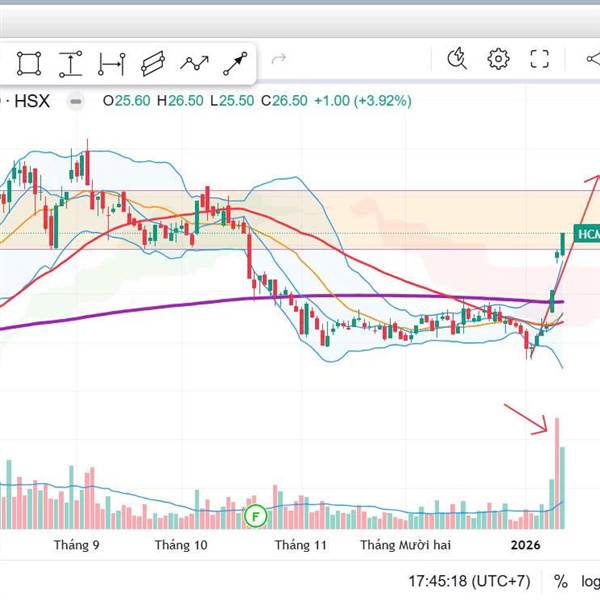Screen dimensions: 600x600
Task: Open chart settings gear icon
Action: tap(498, 59)
